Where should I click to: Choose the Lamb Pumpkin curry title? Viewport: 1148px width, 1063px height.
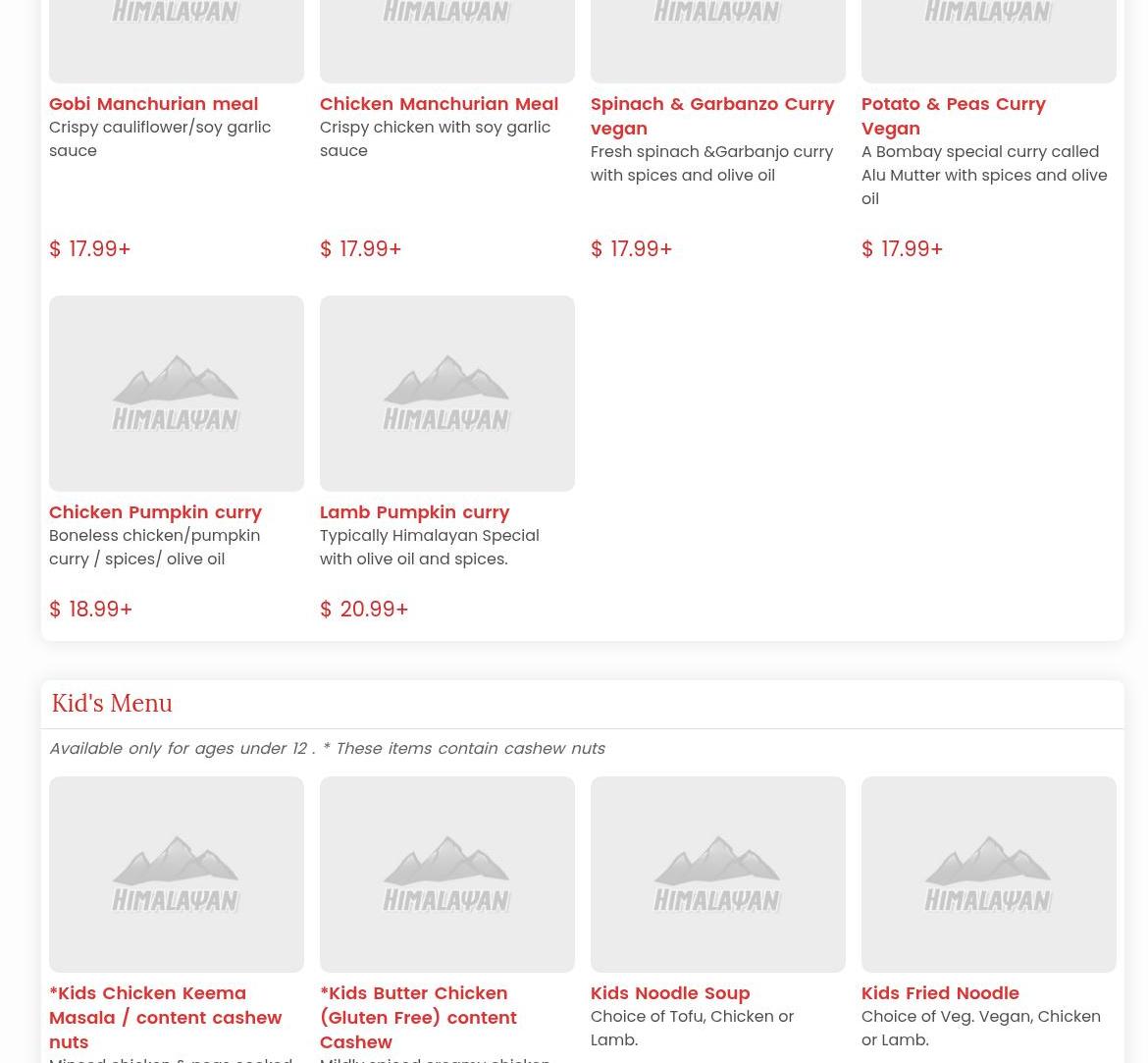point(414,512)
